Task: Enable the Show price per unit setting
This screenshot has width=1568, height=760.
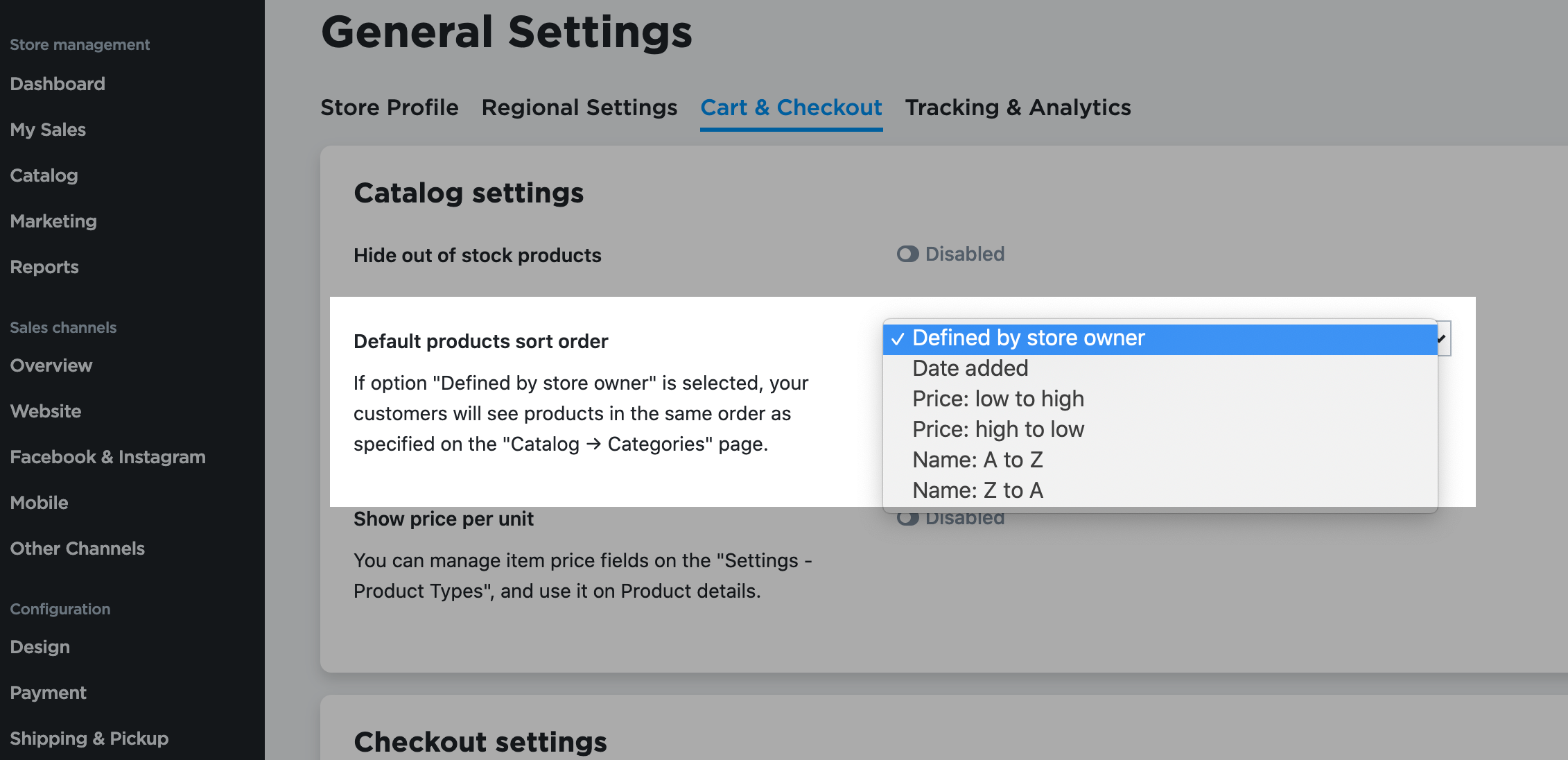Action: click(907, 517)
